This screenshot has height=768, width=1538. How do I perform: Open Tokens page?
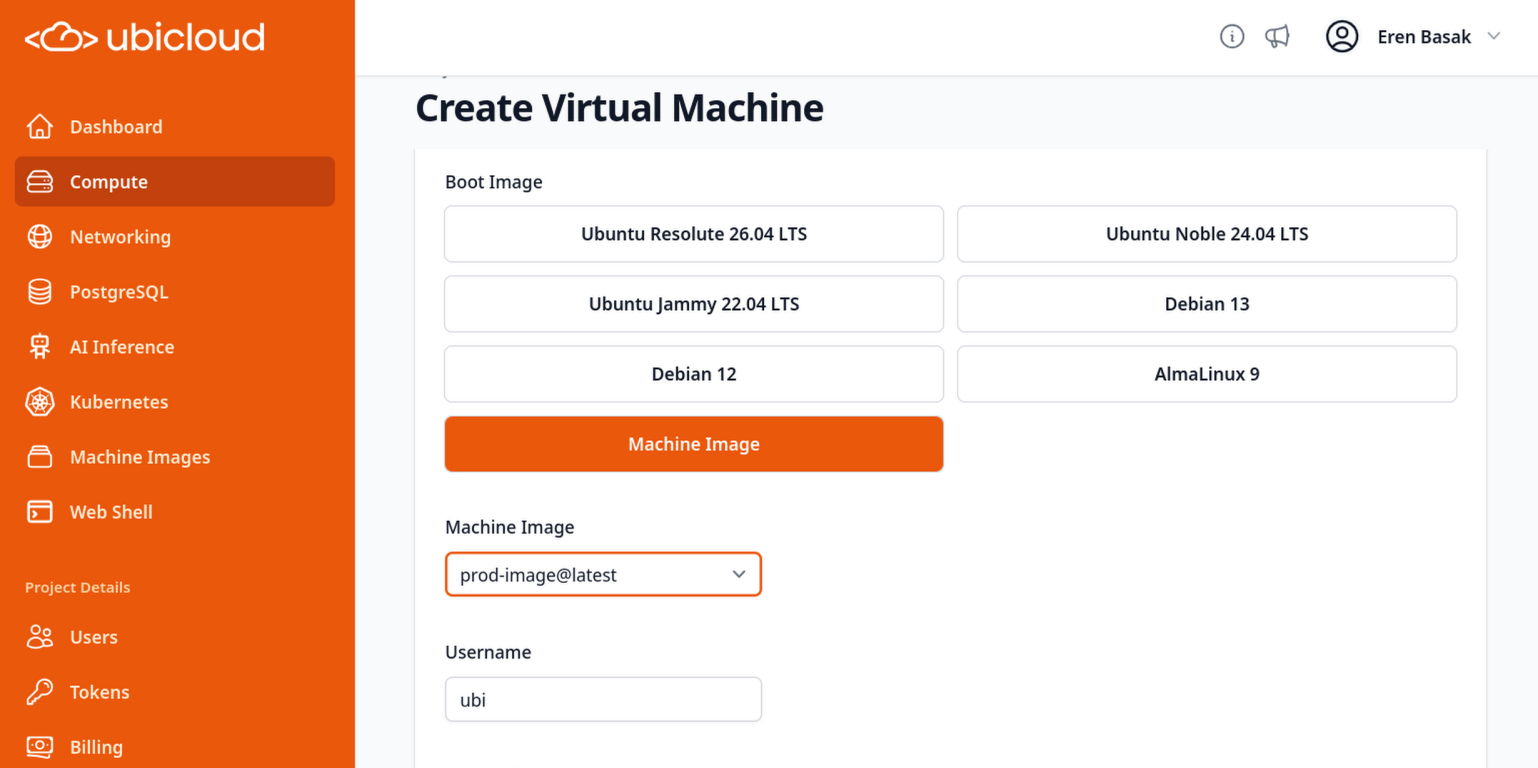pos(175,692)
